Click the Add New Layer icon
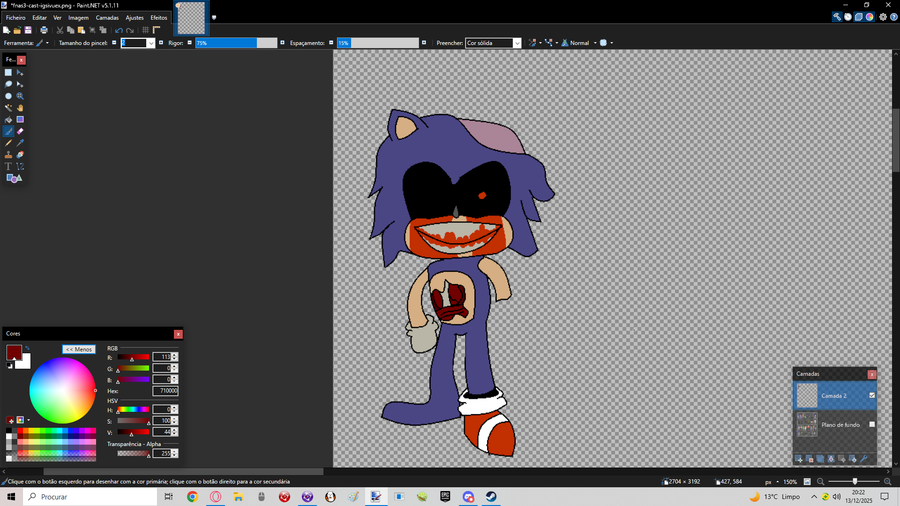Image resolution: width=900 pixels, height=506 pixels. 798,459
